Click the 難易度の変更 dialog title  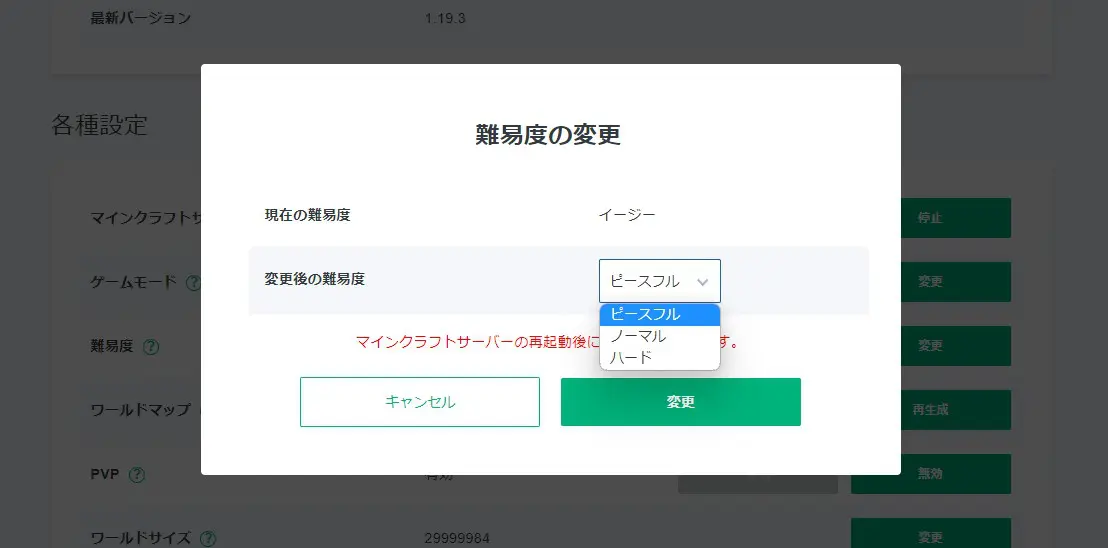tap(548, 135)
